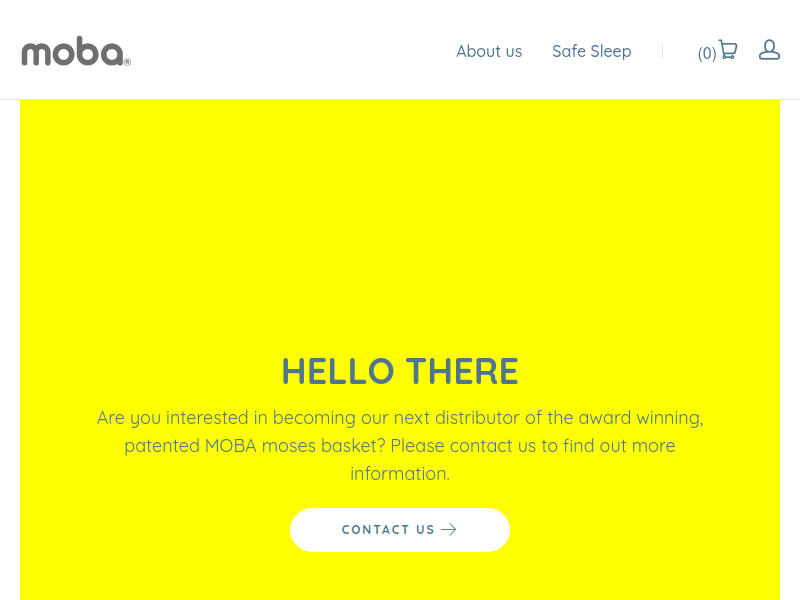Click the registered trademark symbol beside moba
Viewport: 800px width, 600px height.
(x=128, y=62)
